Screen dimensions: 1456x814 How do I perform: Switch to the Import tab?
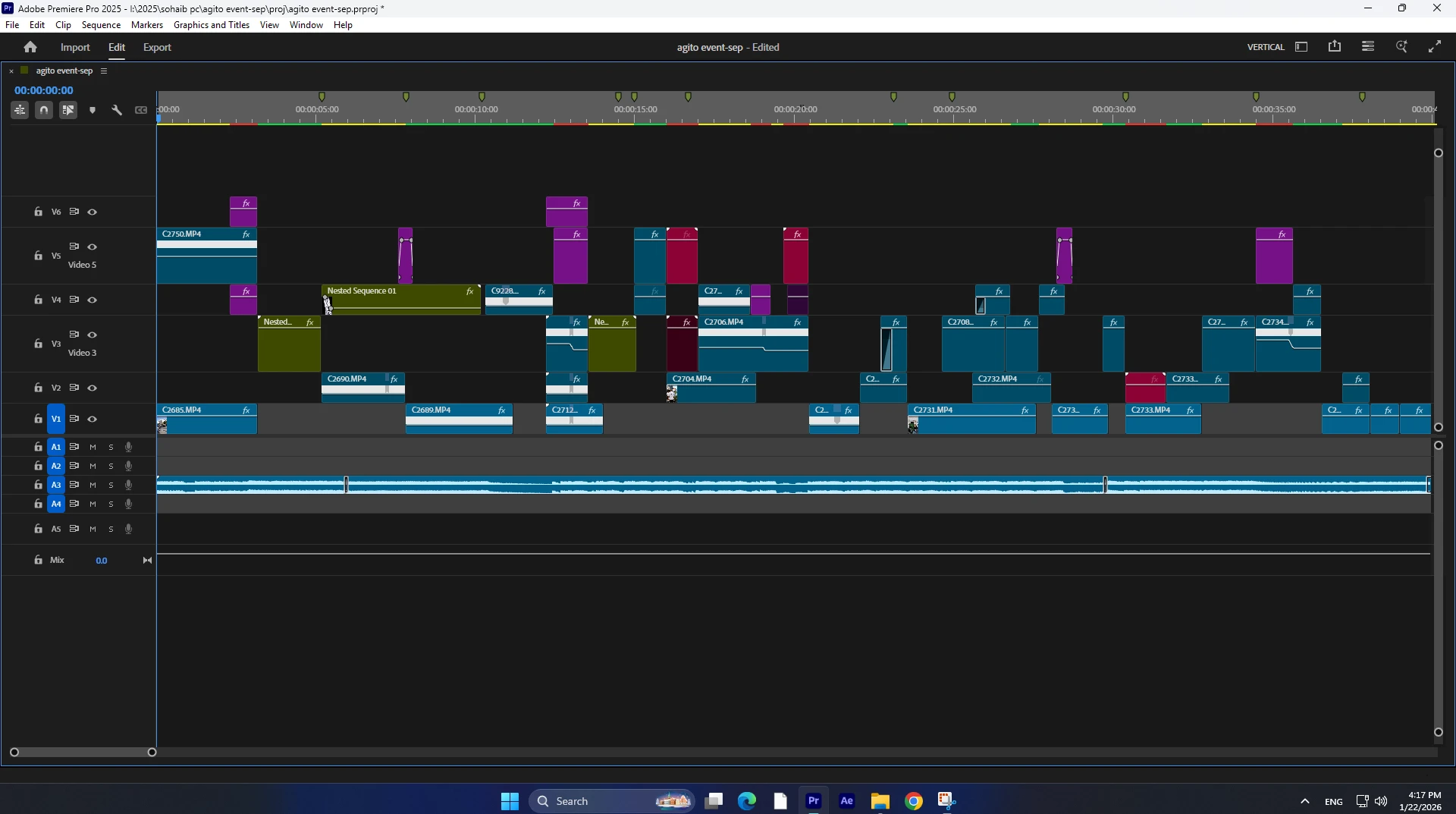pyautogui.click(x=75, y=47)
